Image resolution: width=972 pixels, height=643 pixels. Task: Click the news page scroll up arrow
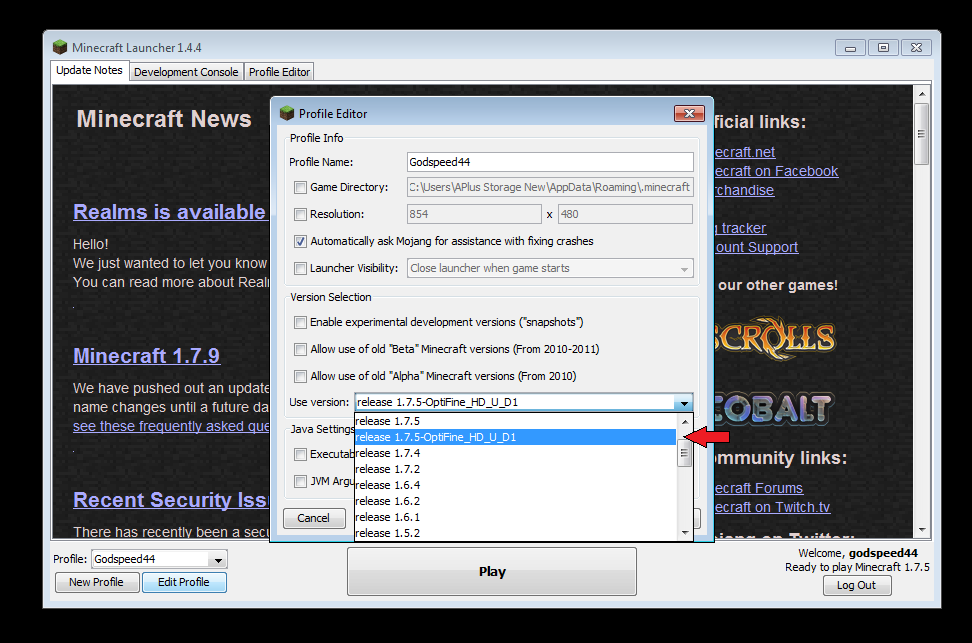(x=922, y=94)
